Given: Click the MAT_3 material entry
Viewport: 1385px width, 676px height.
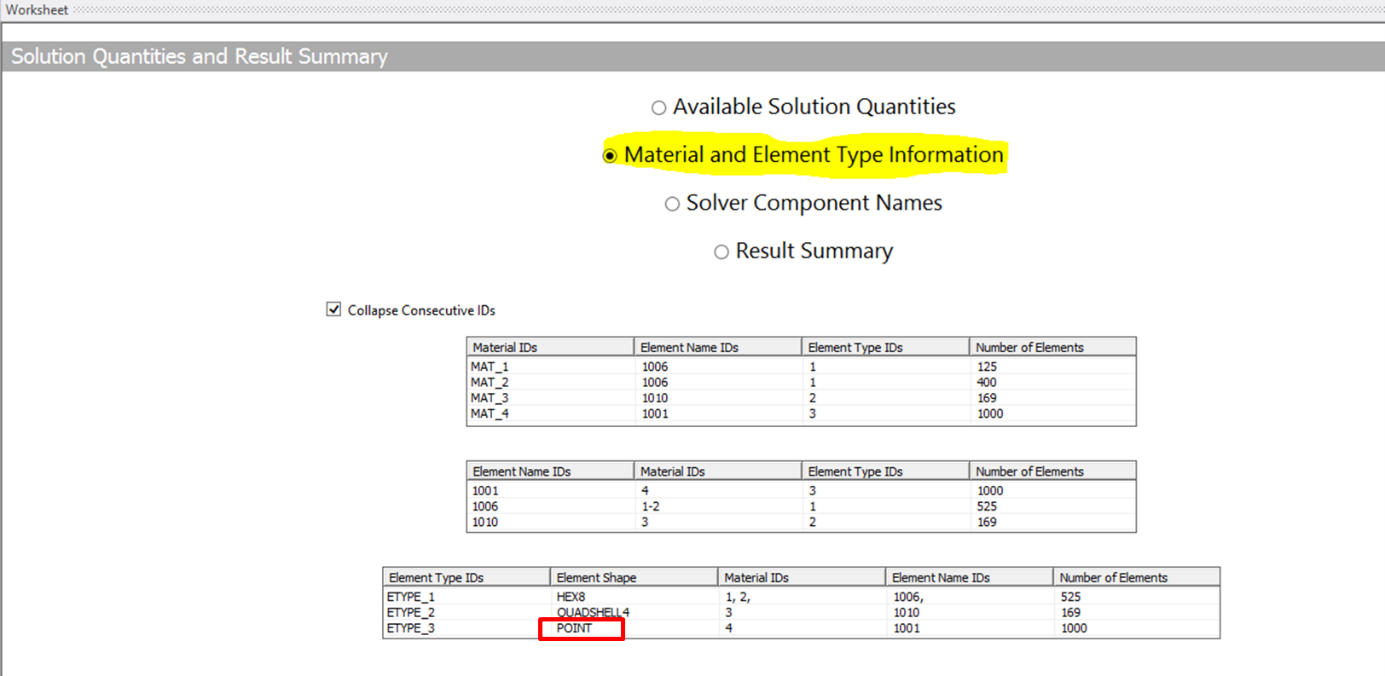Looking at the screenshot, I should click(490, 398).
